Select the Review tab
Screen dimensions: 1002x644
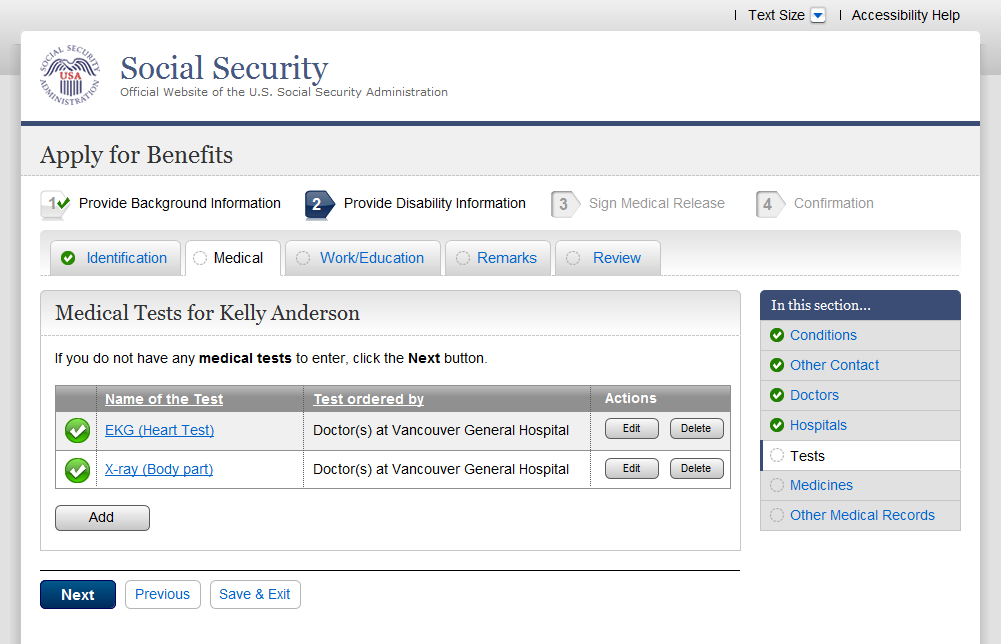pos(616,258)
